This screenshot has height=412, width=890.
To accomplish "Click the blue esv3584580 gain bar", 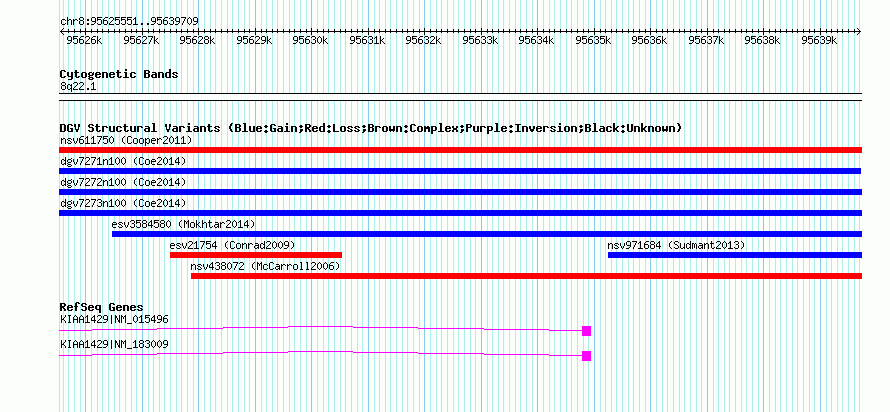I will coord(487,234).
